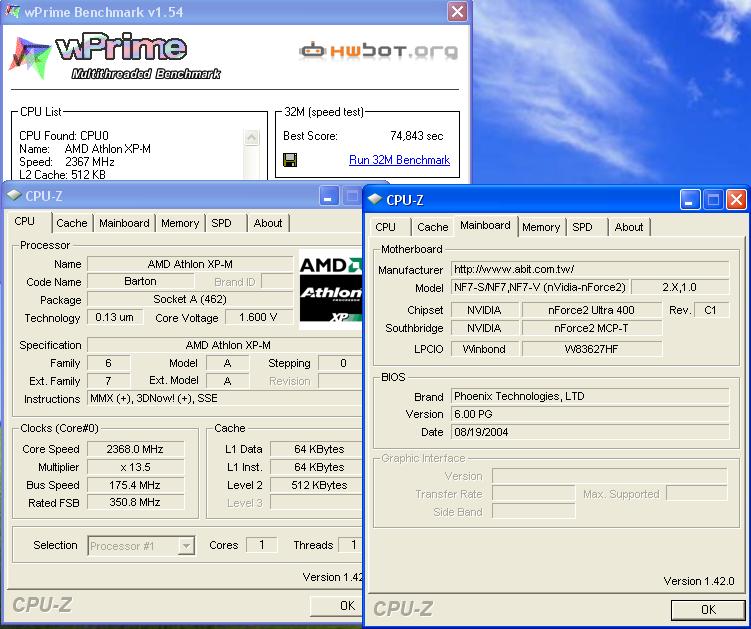Click the wPrime Speed: 2367 MHz line
This screenshot has height=629, width=751.
(67, 162)
